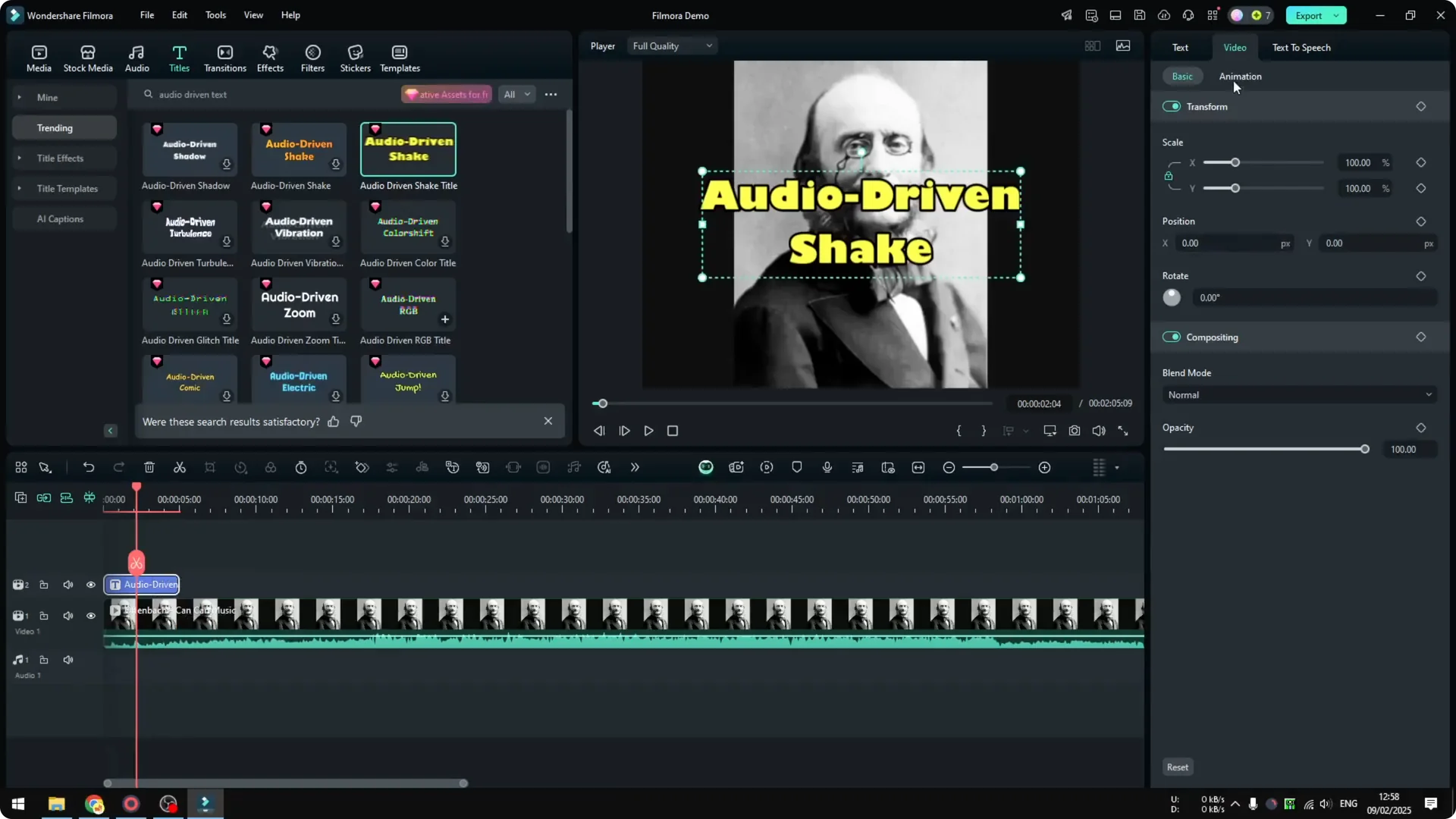The width and height of the screenshot is (1456, 819).
Task: Toggle the Transform section switch
Action: coord(1172,106)
